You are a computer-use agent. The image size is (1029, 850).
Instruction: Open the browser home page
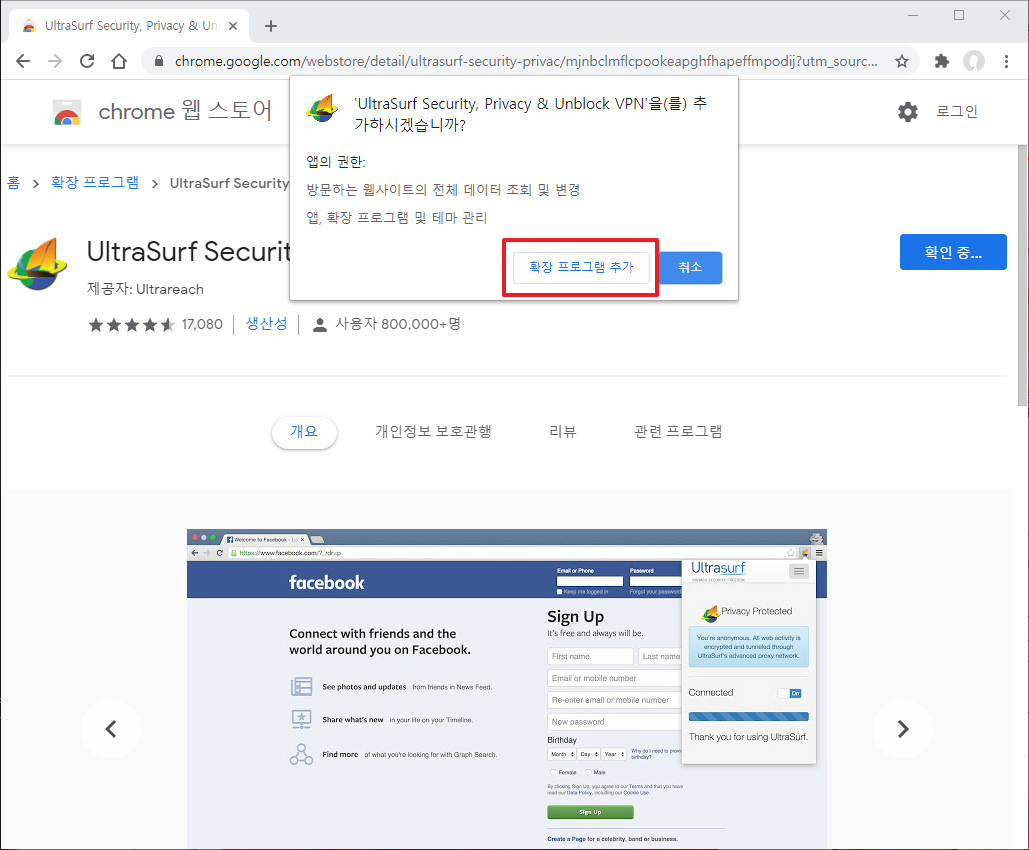(119, 61)
